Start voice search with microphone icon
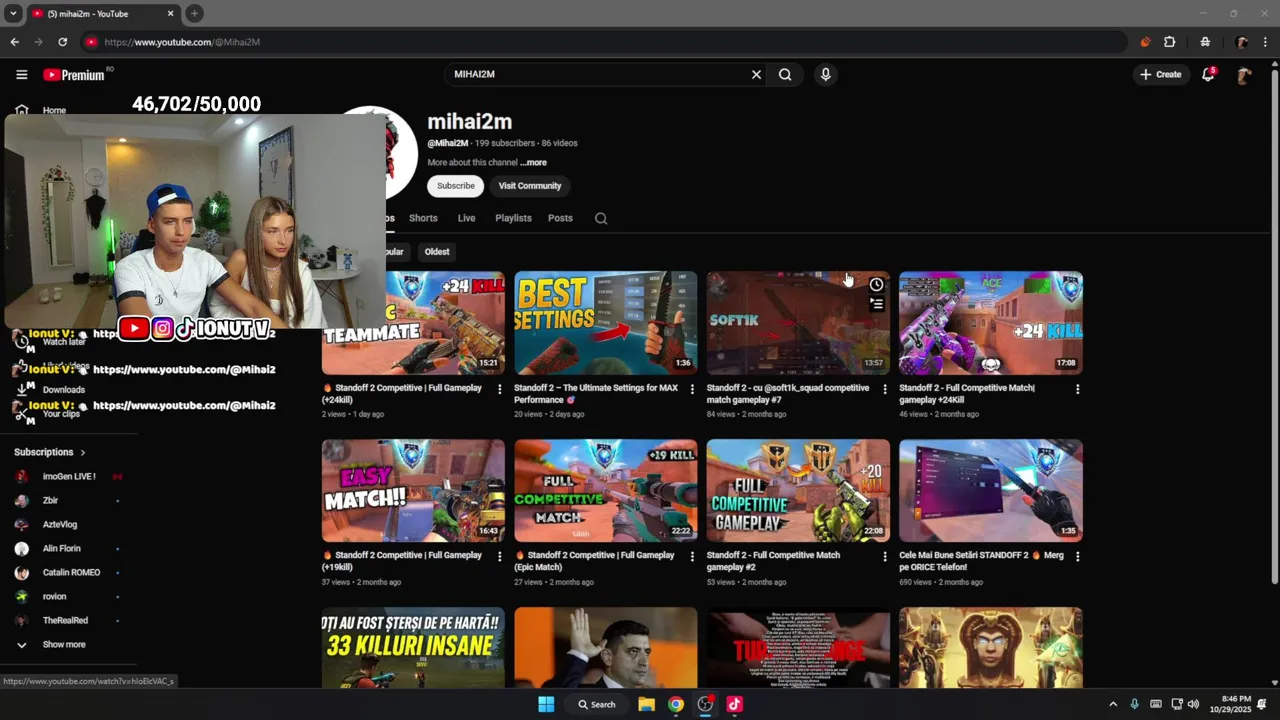Screen dimensions: 1280x720 tap(825, 74)
